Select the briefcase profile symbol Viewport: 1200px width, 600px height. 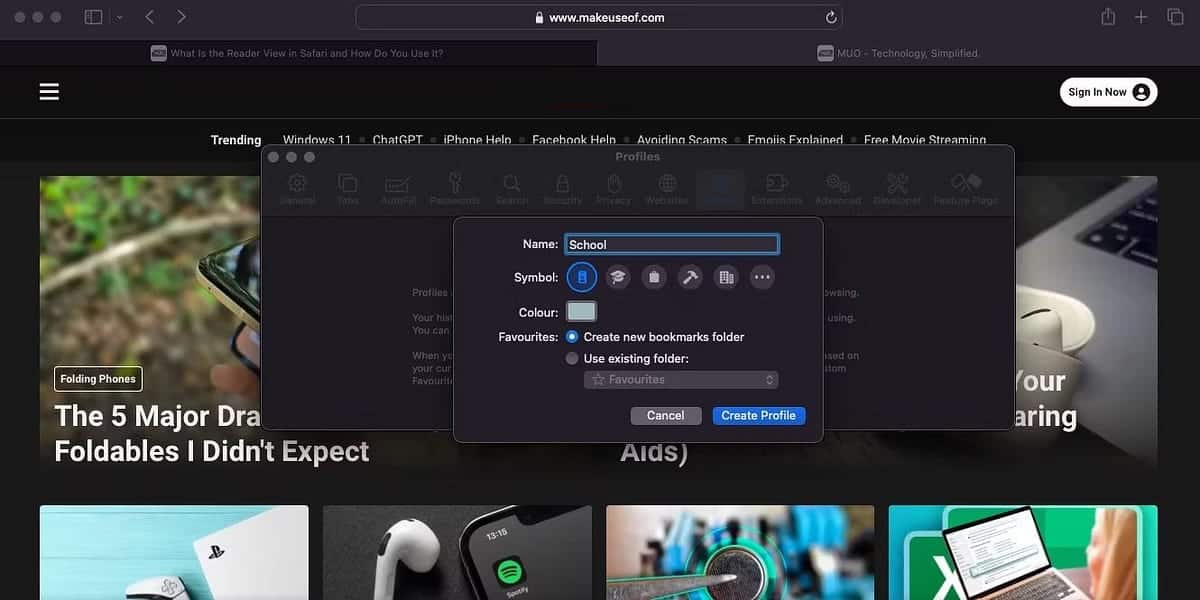pyautogui.click(x=654, y=277)
